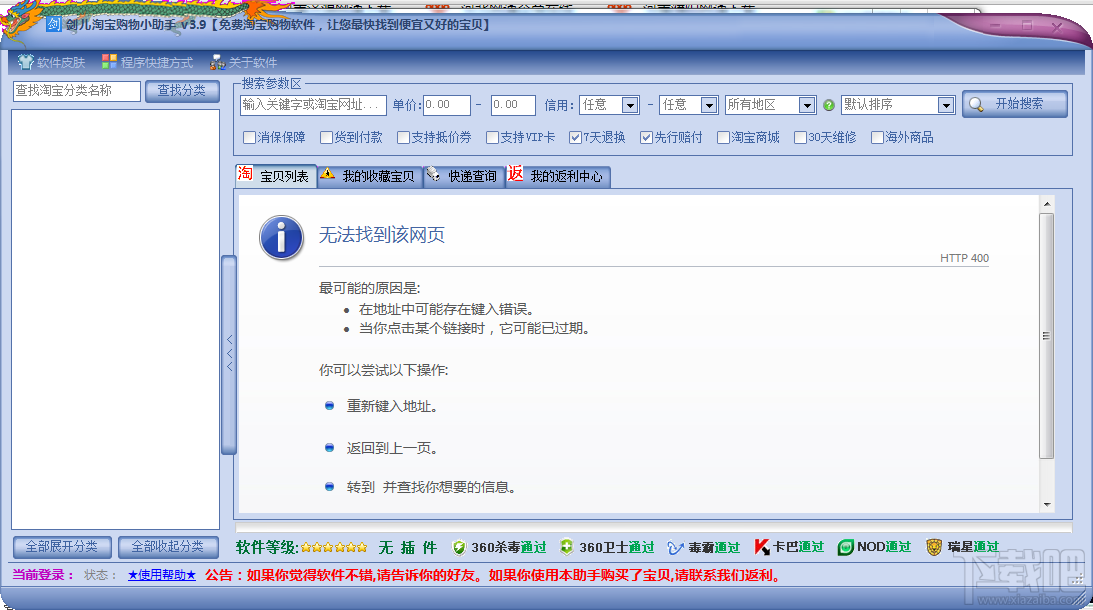The image size is (1093, 610).
Task: Open the ★使用帮助★ link
Action: [161, 577]
